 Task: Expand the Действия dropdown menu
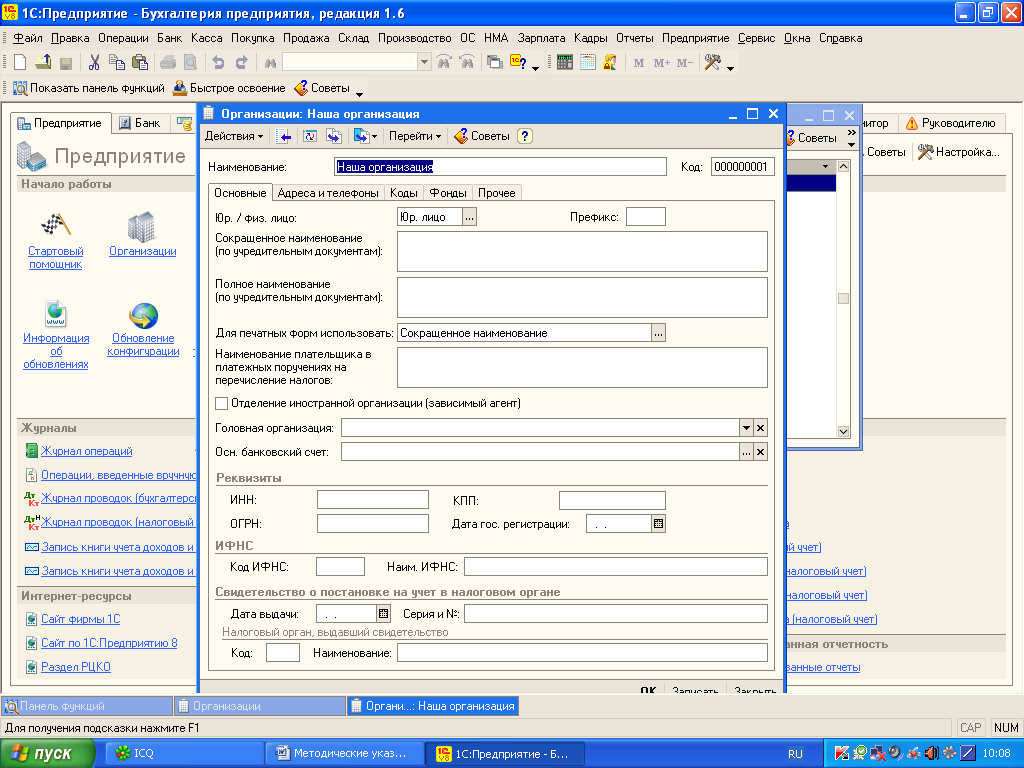click(x=234, y=136)
